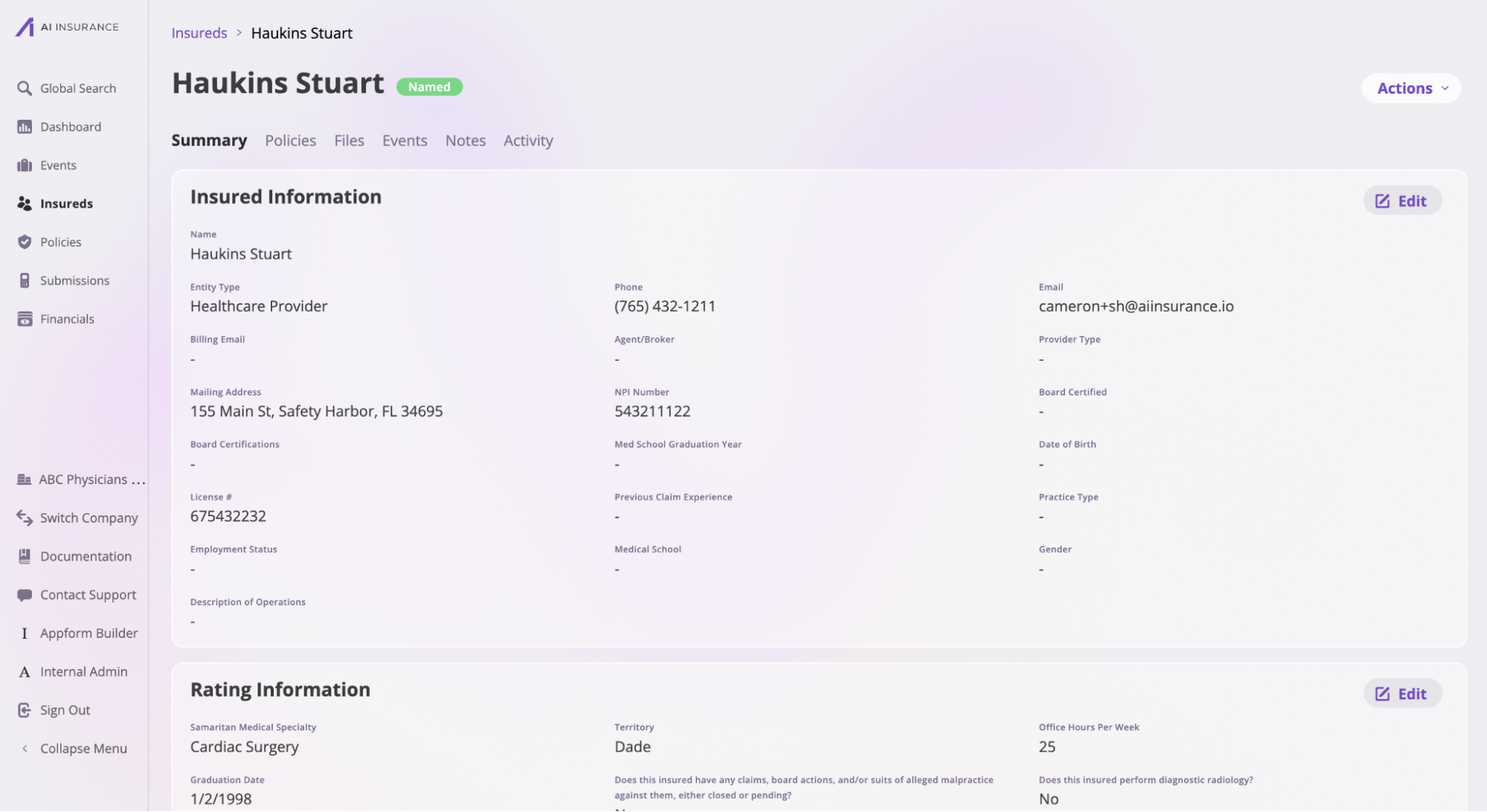Click the Sign Out icon
The image size is (1487, 812).
[x=25, y=710]
